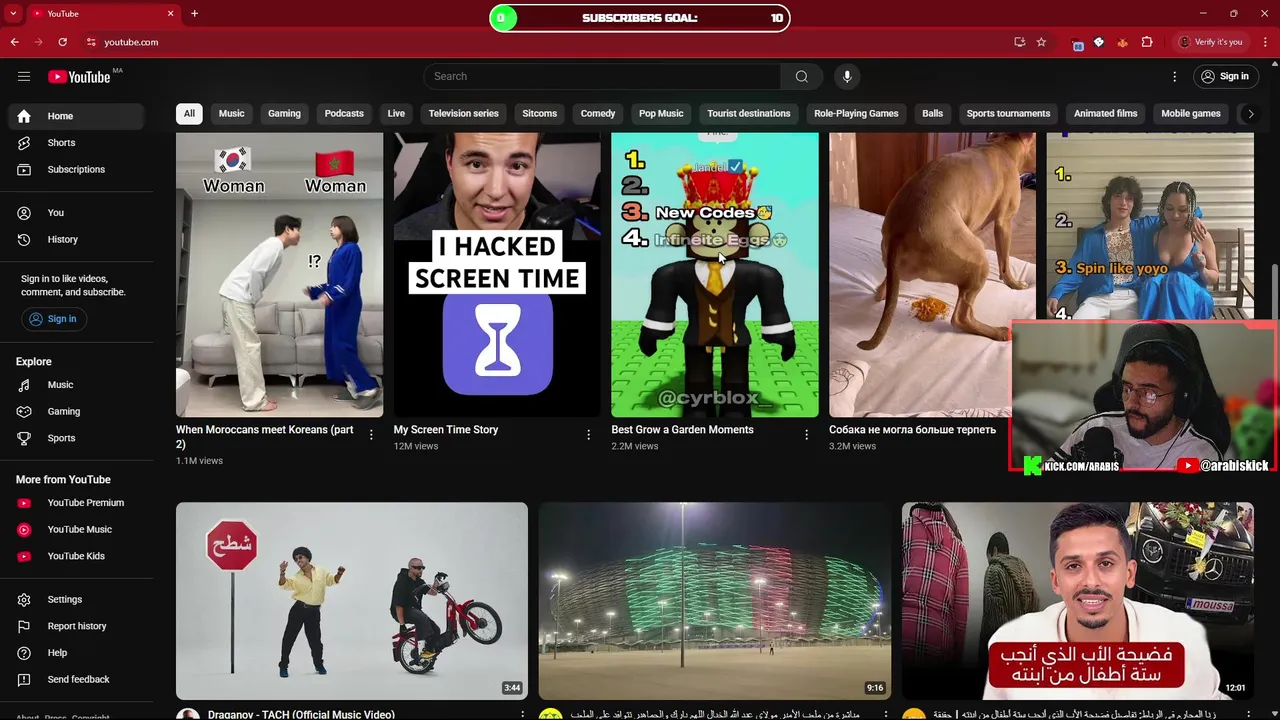Select the Gaming filter chip
Screen dimensions: 1280x720
[x=284, y=113]
